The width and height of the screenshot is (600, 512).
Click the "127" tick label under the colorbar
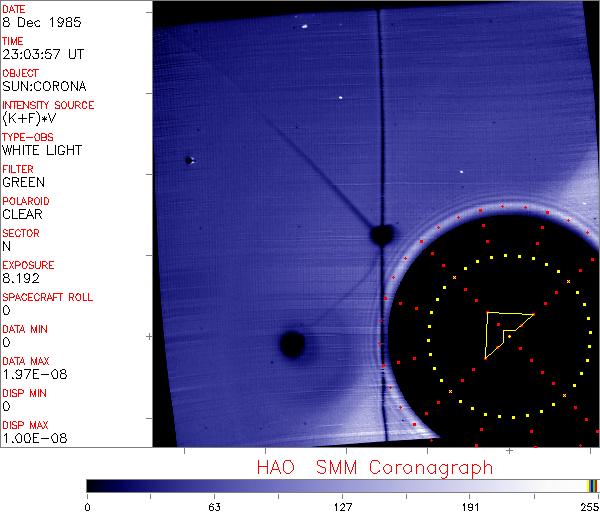[x=342, y=505]
